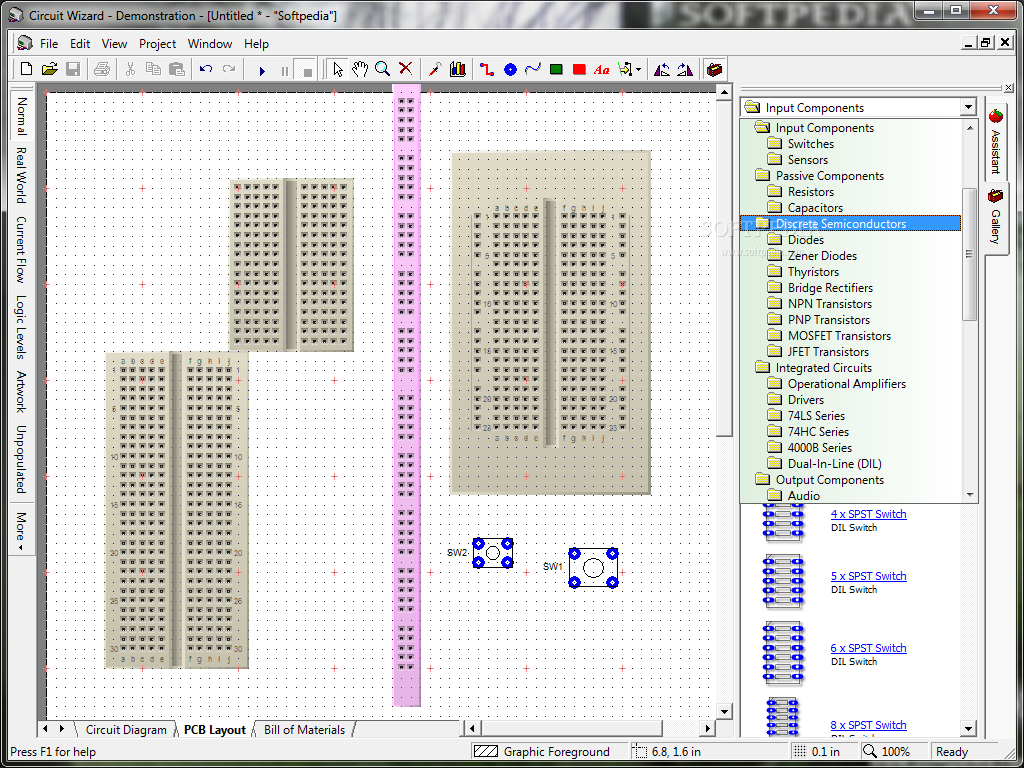Choose Passive Components category

[829, 176]
